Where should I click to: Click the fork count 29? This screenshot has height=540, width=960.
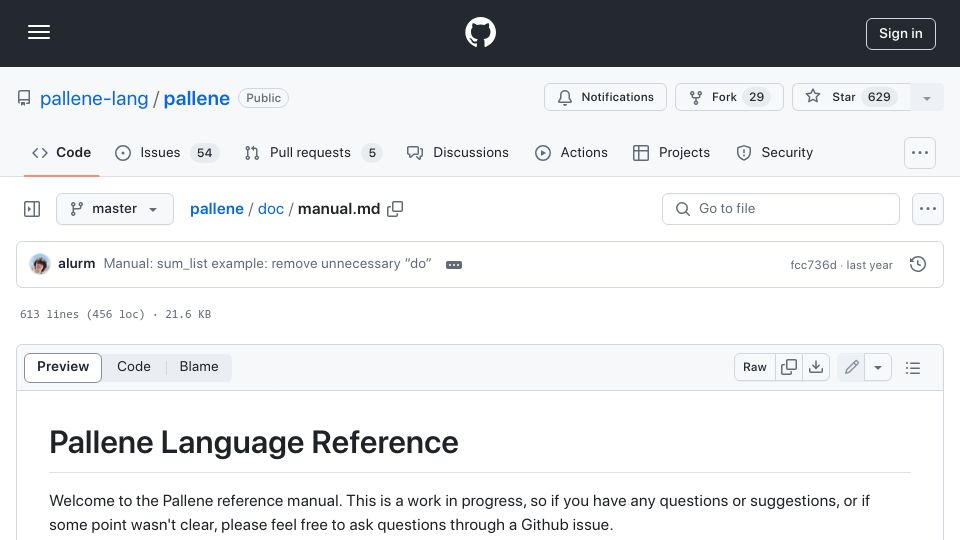click(x=757, y=97)
